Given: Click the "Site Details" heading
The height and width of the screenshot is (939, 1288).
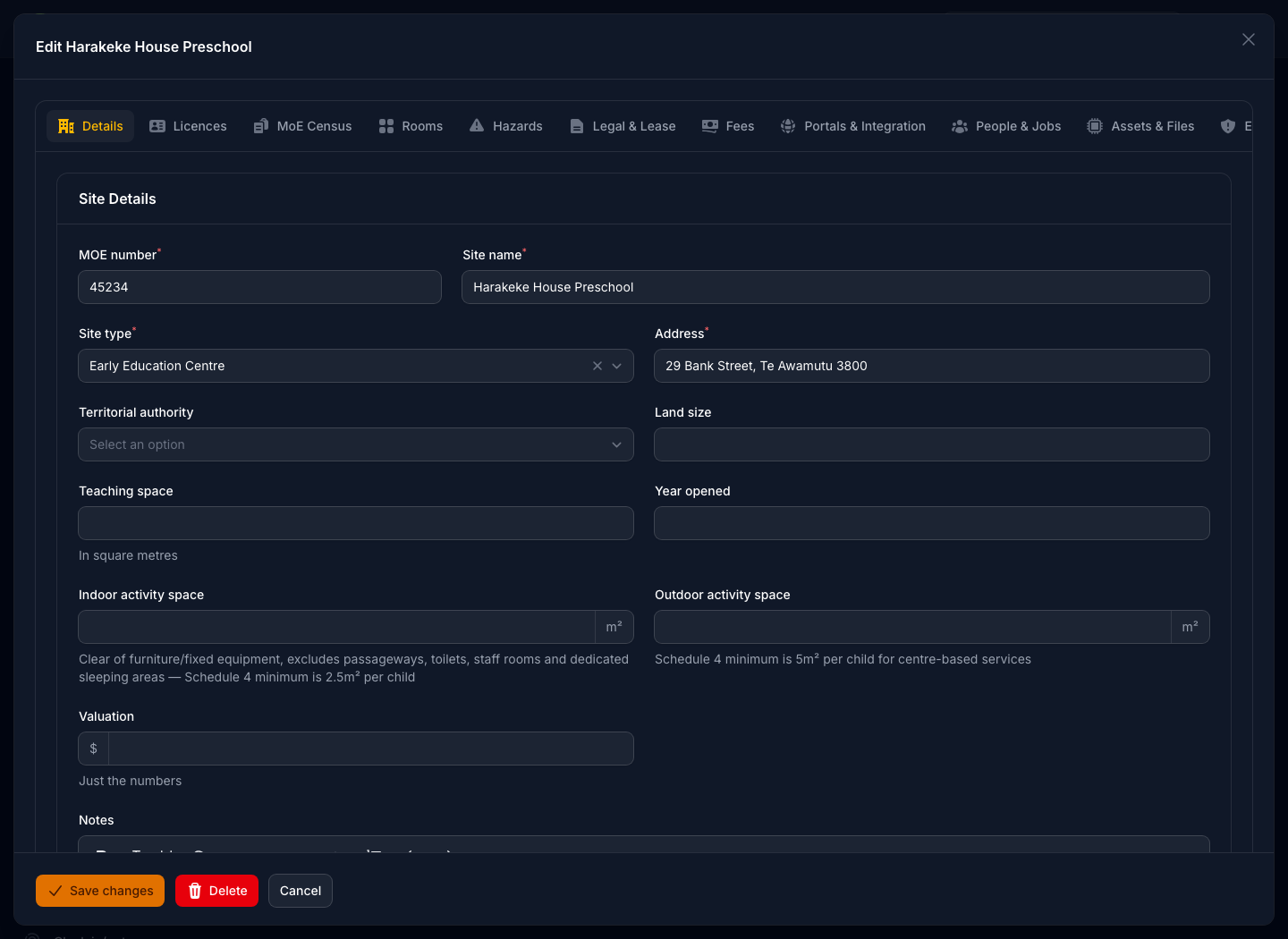Looking at the screenshot, I should (117, 199).
